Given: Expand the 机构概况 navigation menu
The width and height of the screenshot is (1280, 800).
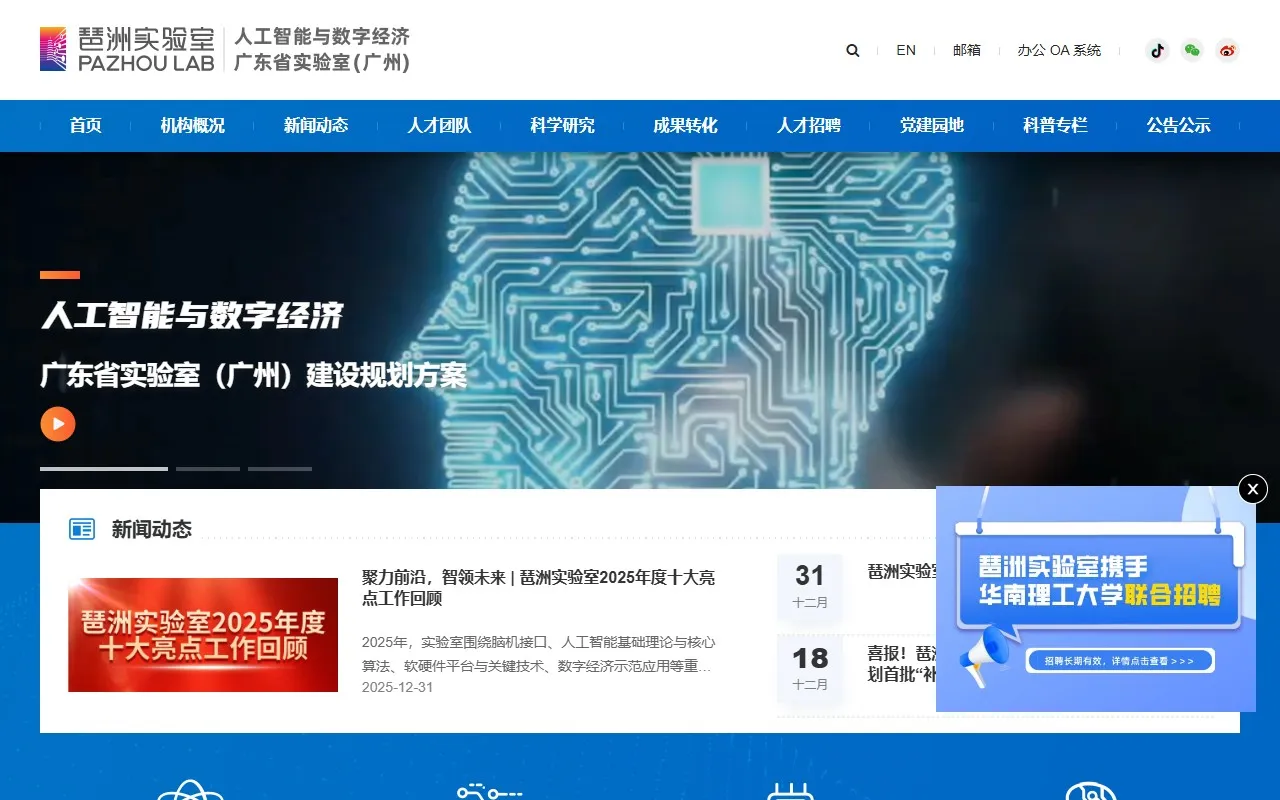Looking at the screenshot, I should (193, 125).
